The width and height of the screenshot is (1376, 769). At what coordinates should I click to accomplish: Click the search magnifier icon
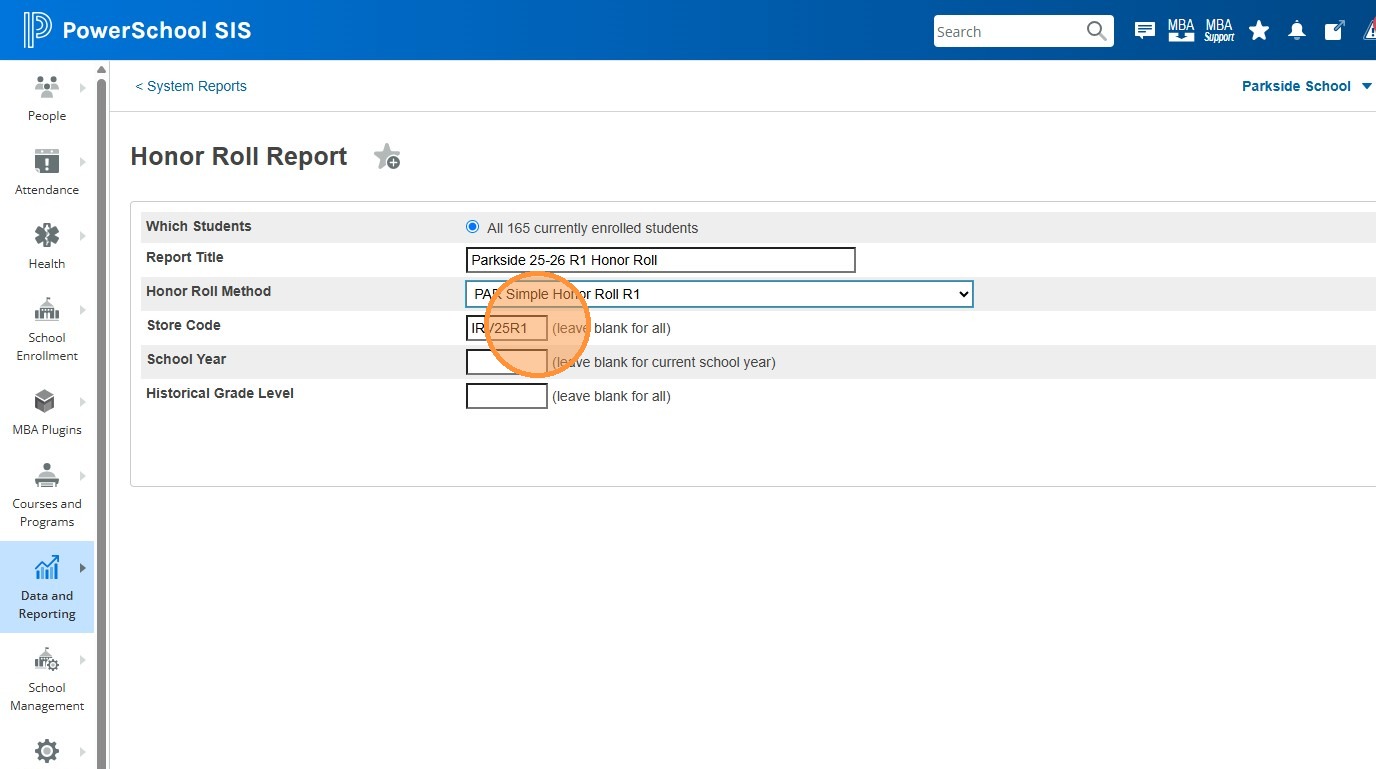pyautogui.click(x=1097, y=31)
